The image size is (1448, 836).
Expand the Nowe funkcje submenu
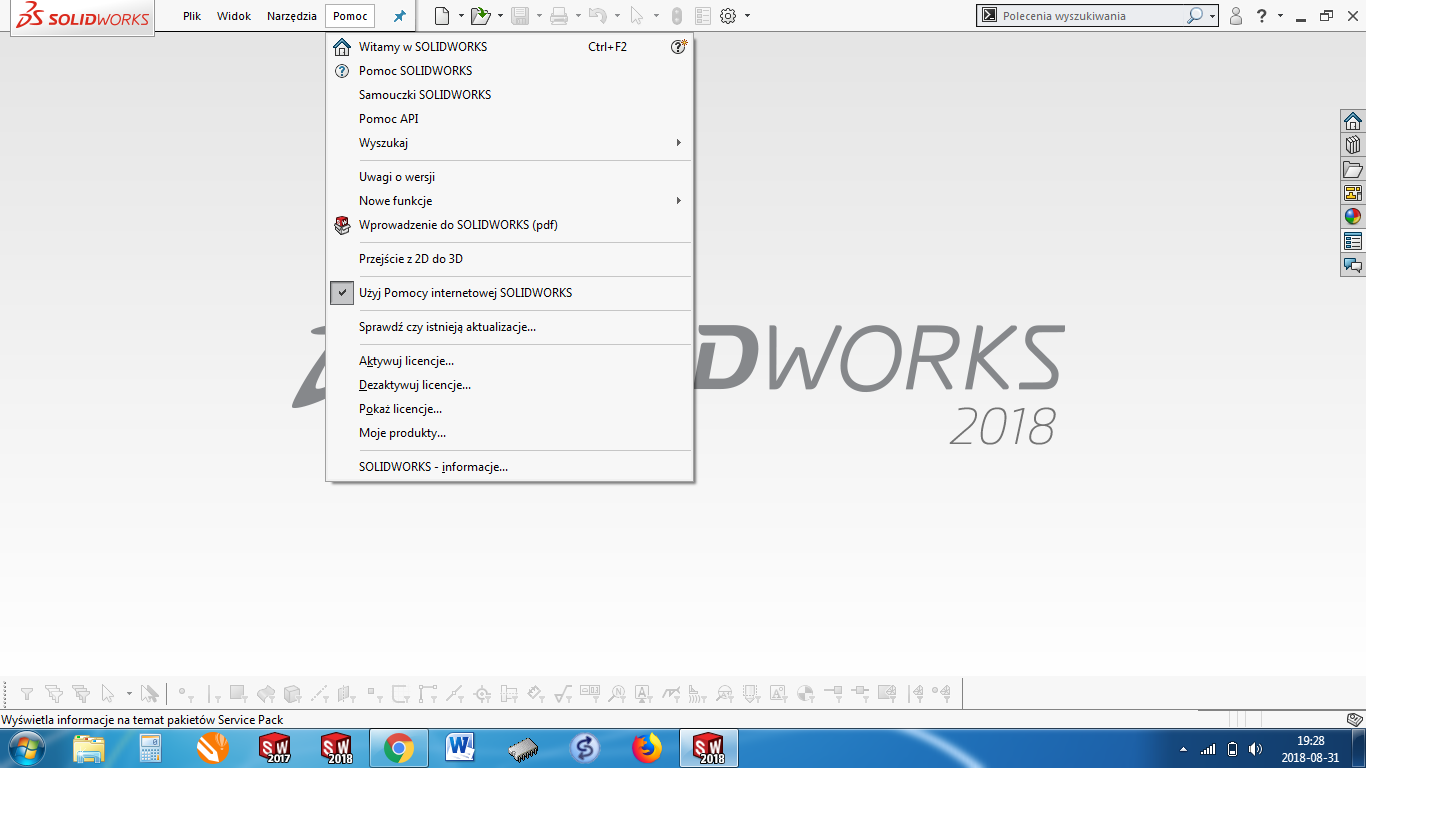pos(678,201)
